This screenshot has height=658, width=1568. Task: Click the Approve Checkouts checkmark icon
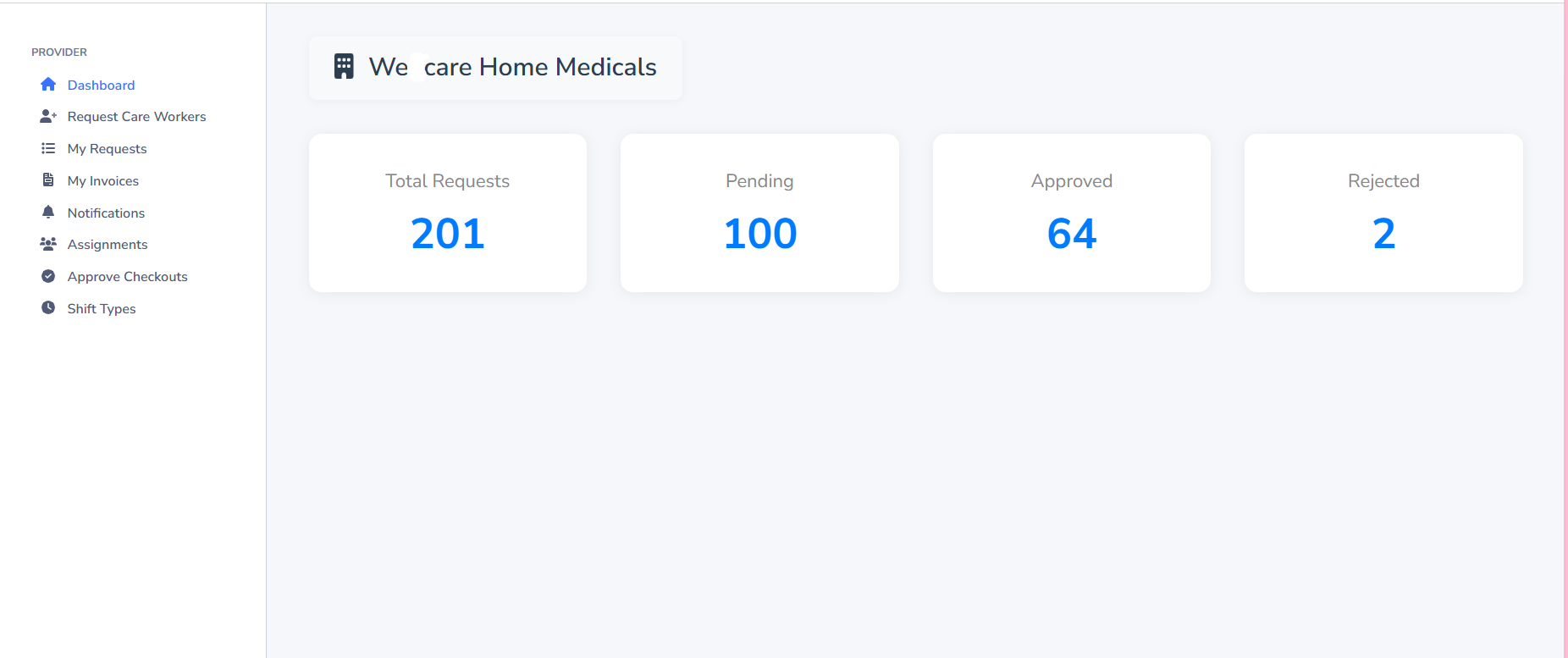[x=48, y=276]
